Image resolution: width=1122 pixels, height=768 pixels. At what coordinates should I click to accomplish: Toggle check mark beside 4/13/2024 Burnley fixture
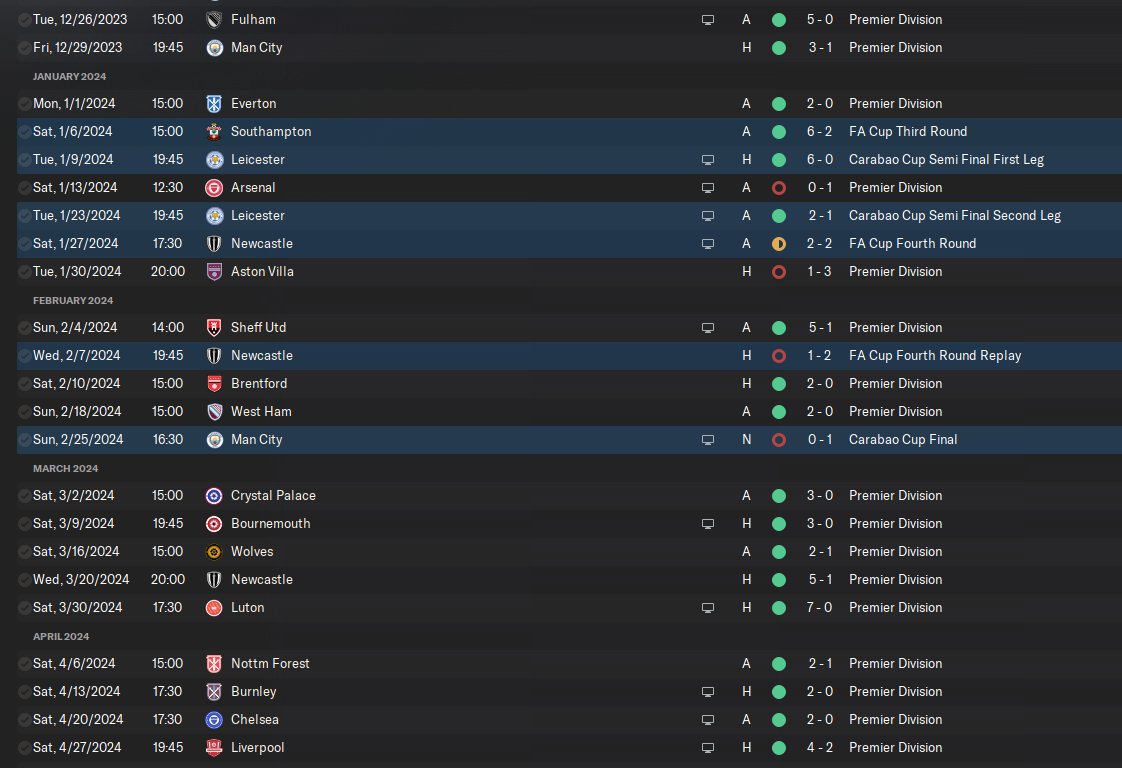point(24,691)
